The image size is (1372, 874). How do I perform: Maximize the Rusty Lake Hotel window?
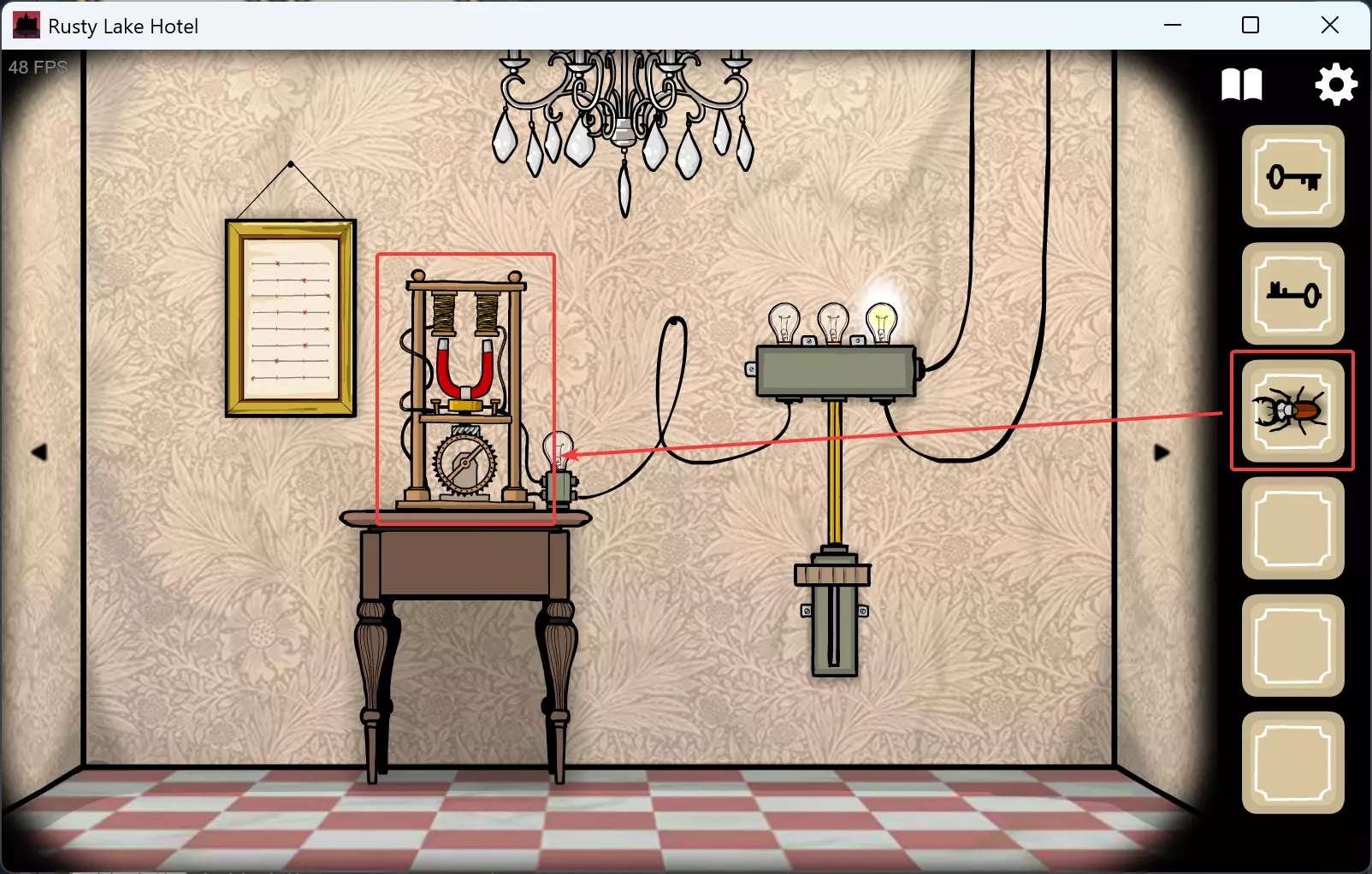coord(1251,25)
